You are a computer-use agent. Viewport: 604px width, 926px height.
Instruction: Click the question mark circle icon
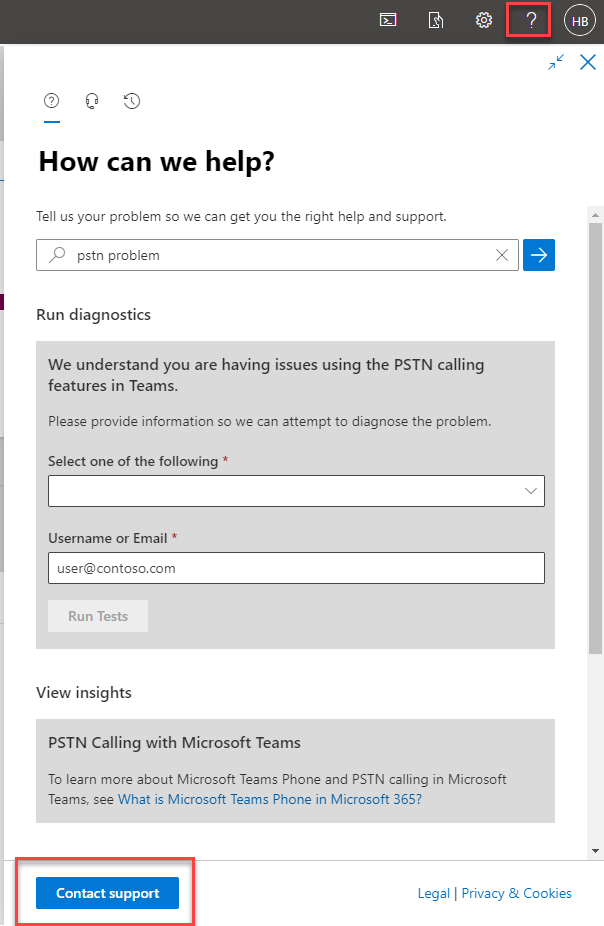(52, 101)
